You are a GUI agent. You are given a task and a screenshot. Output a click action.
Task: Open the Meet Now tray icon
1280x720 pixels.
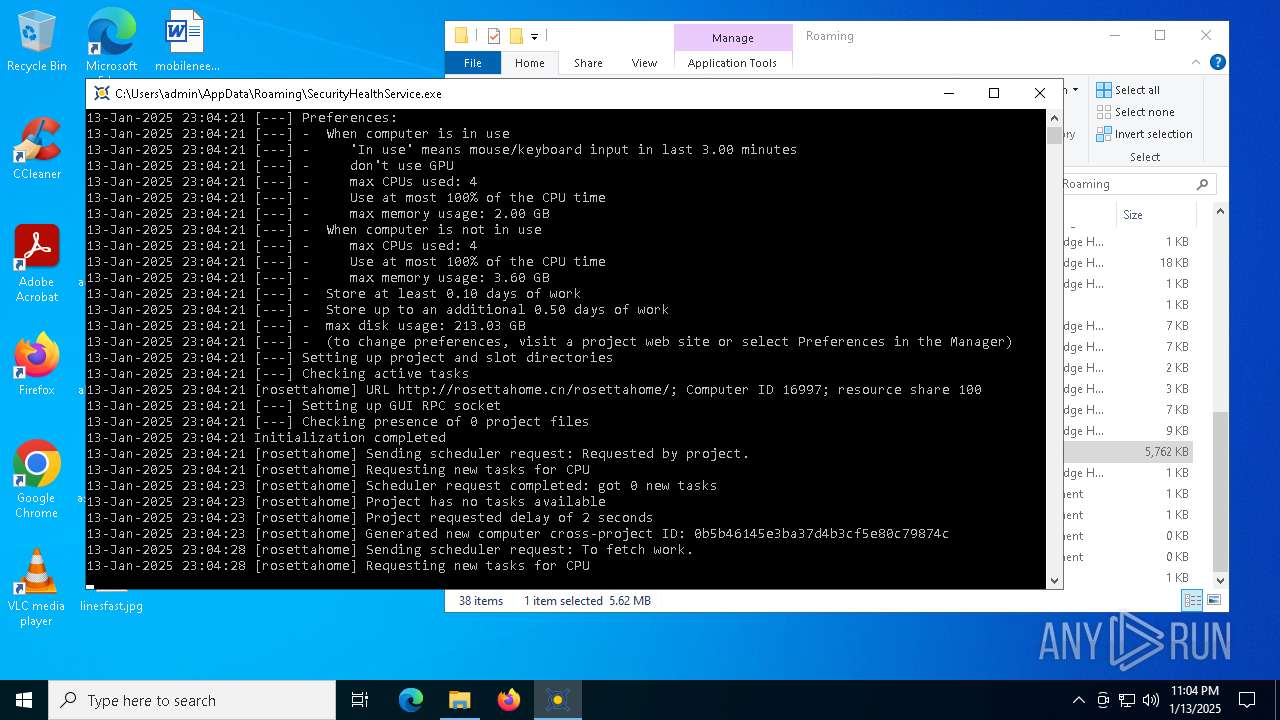point(1103,700)
